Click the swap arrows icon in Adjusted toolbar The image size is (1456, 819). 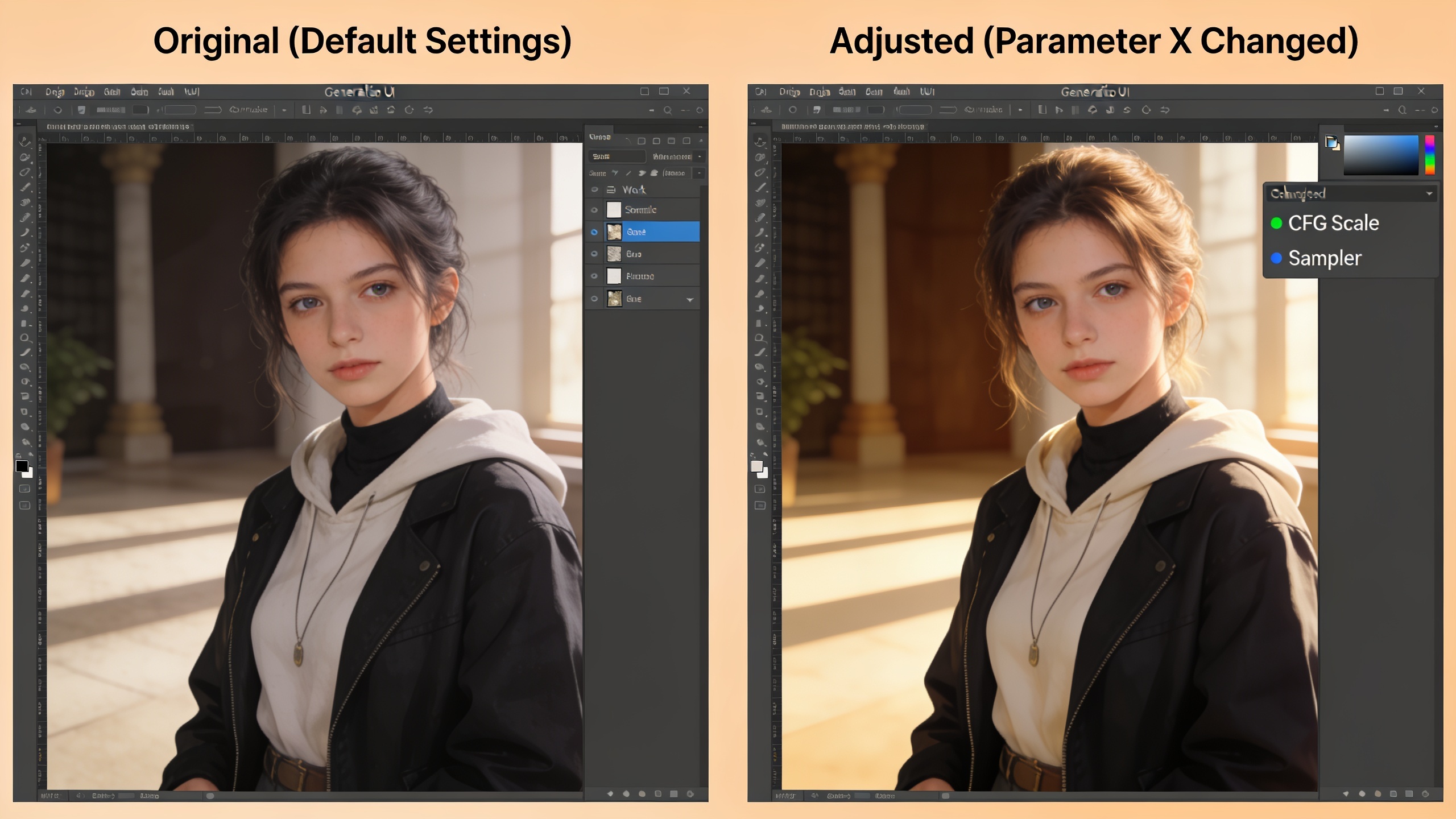[1165, 110]
